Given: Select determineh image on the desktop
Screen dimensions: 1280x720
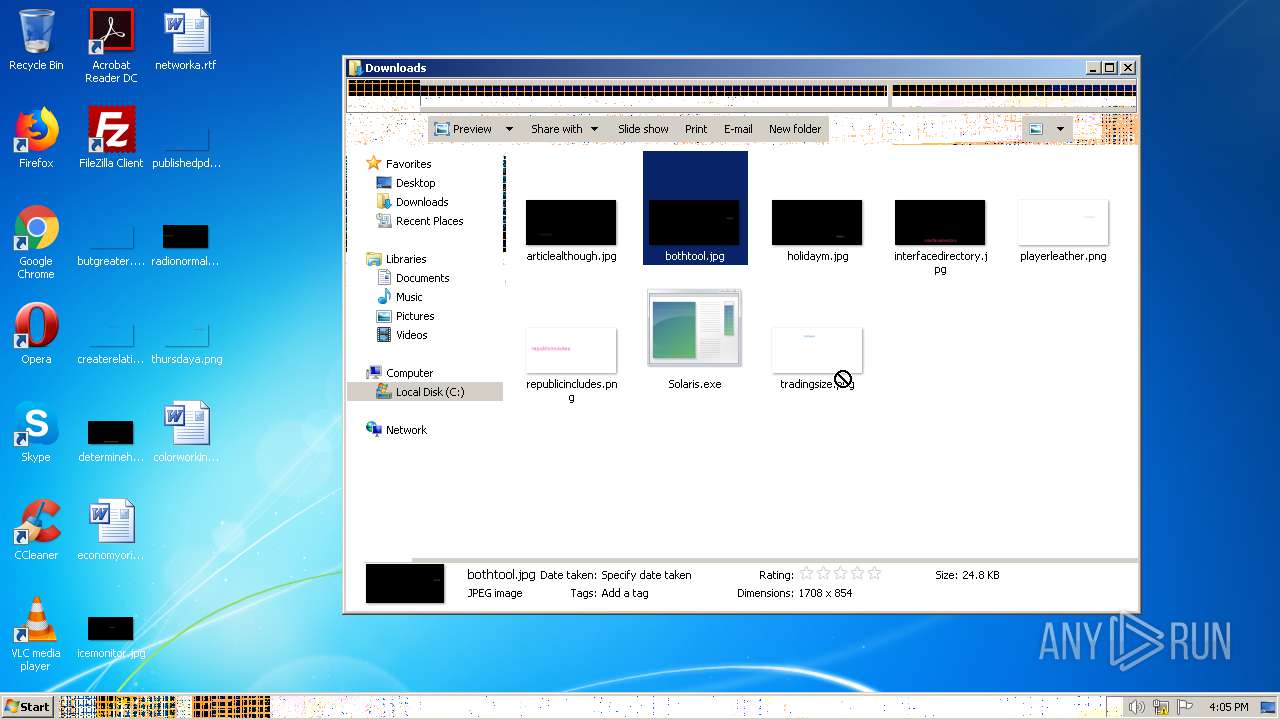Looking at the screenshot, I should click(111, 441).
